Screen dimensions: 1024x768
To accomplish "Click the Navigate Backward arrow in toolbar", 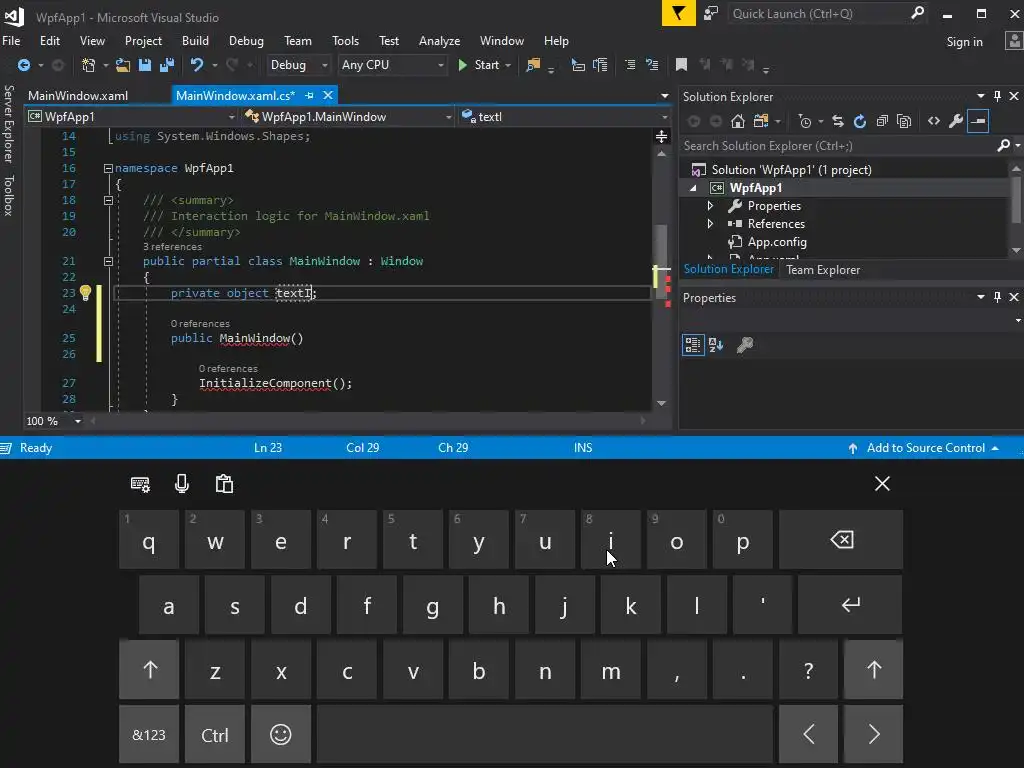I will point(24,65).
